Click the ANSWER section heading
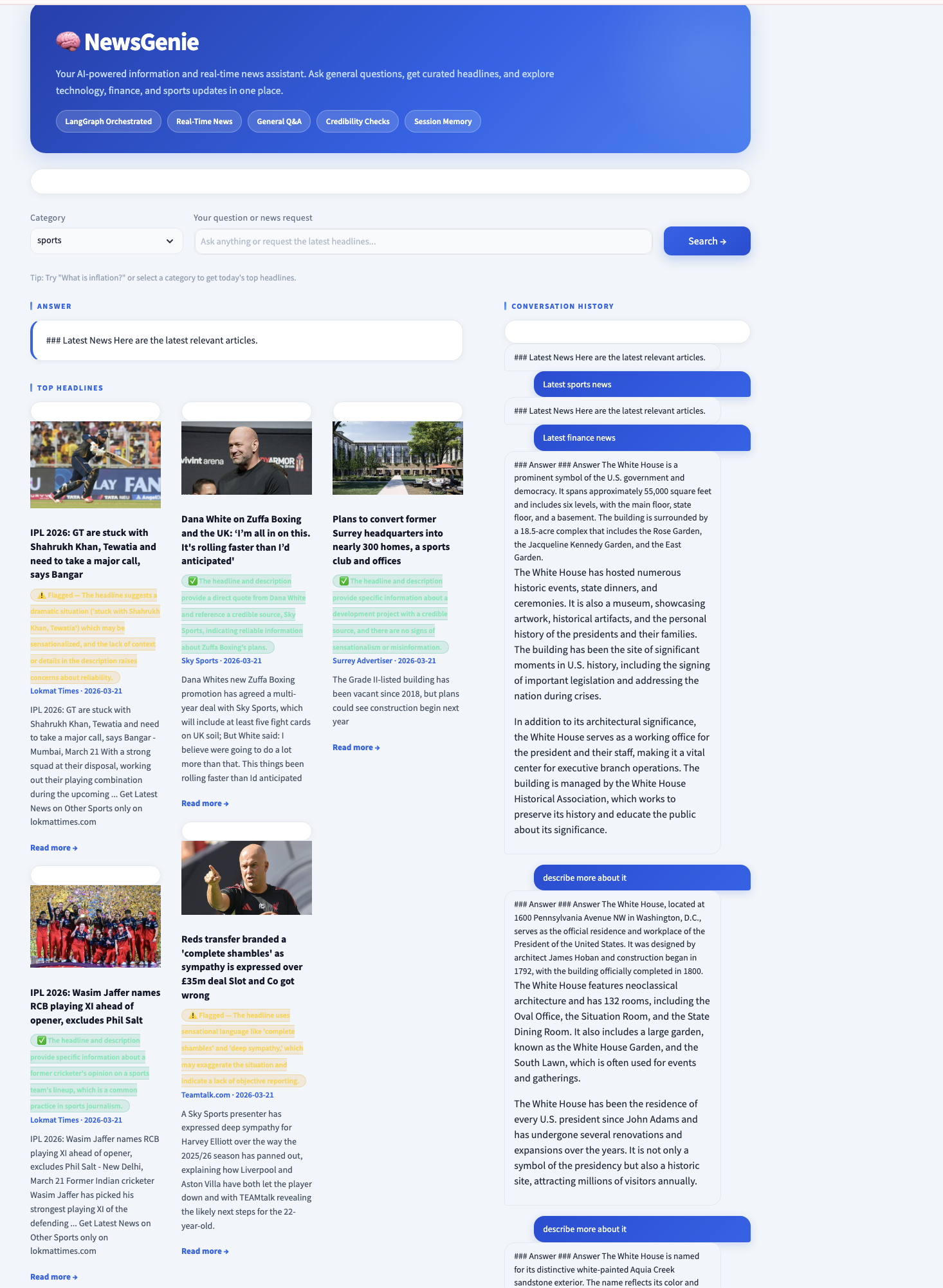 pos(54,306)
